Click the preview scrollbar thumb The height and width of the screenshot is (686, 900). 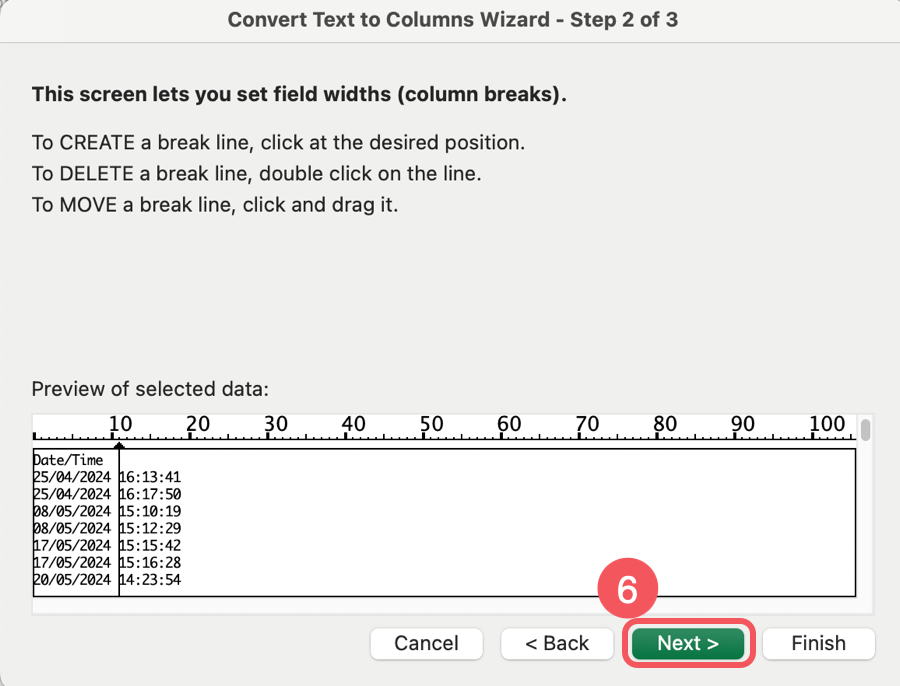(865, 430)
